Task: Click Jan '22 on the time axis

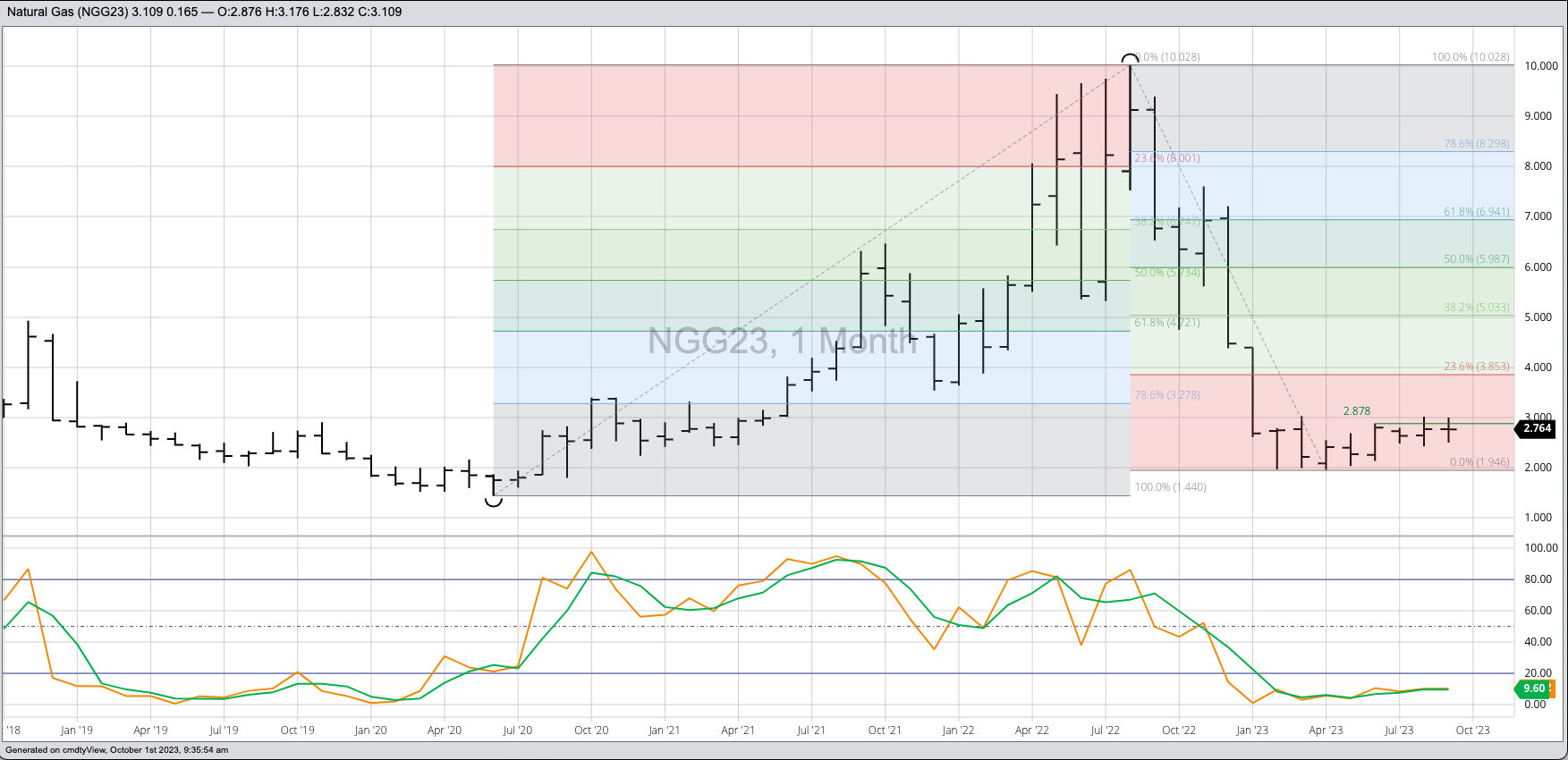Action: click(958, 730)
